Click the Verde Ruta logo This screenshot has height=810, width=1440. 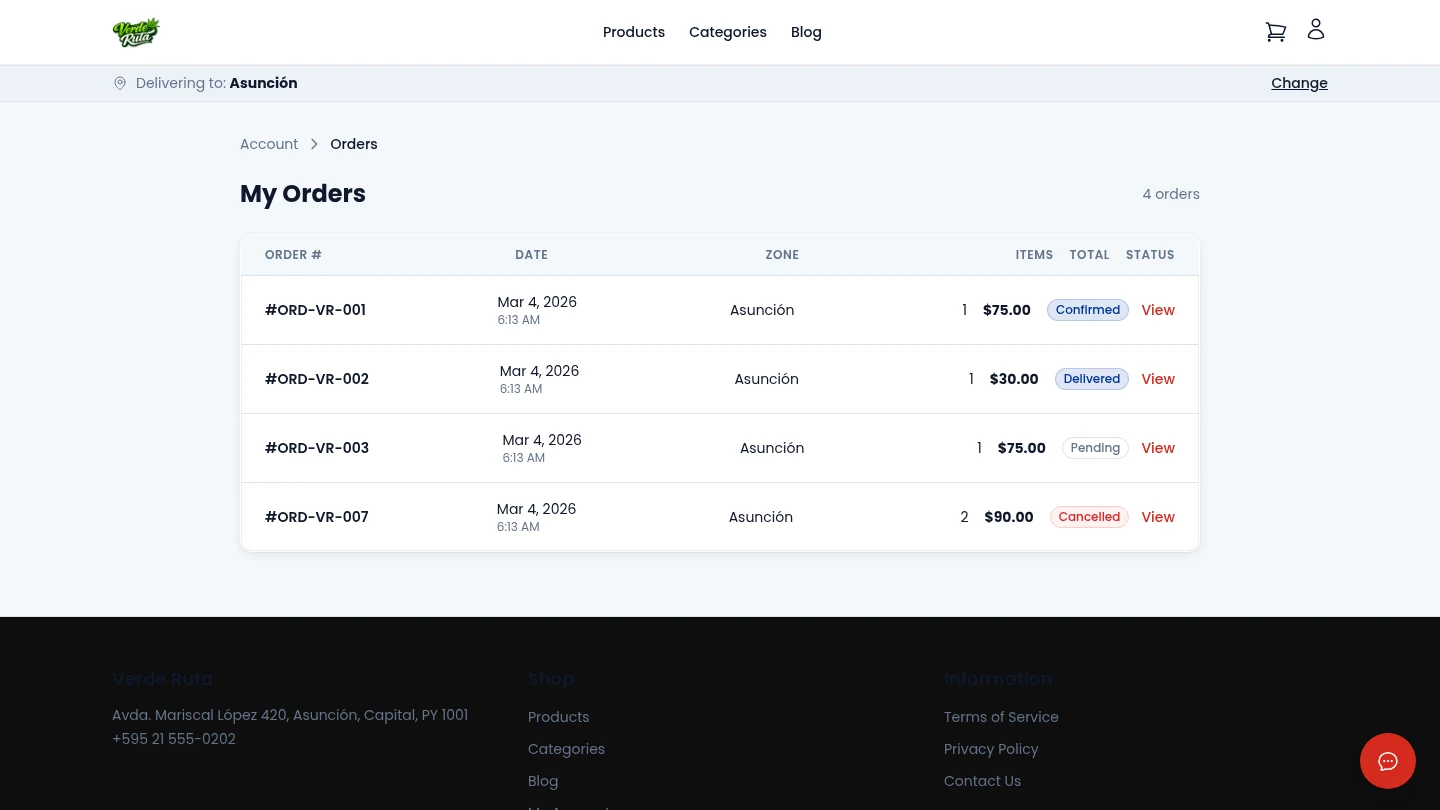pyautogui.click(x=136, y=32)
